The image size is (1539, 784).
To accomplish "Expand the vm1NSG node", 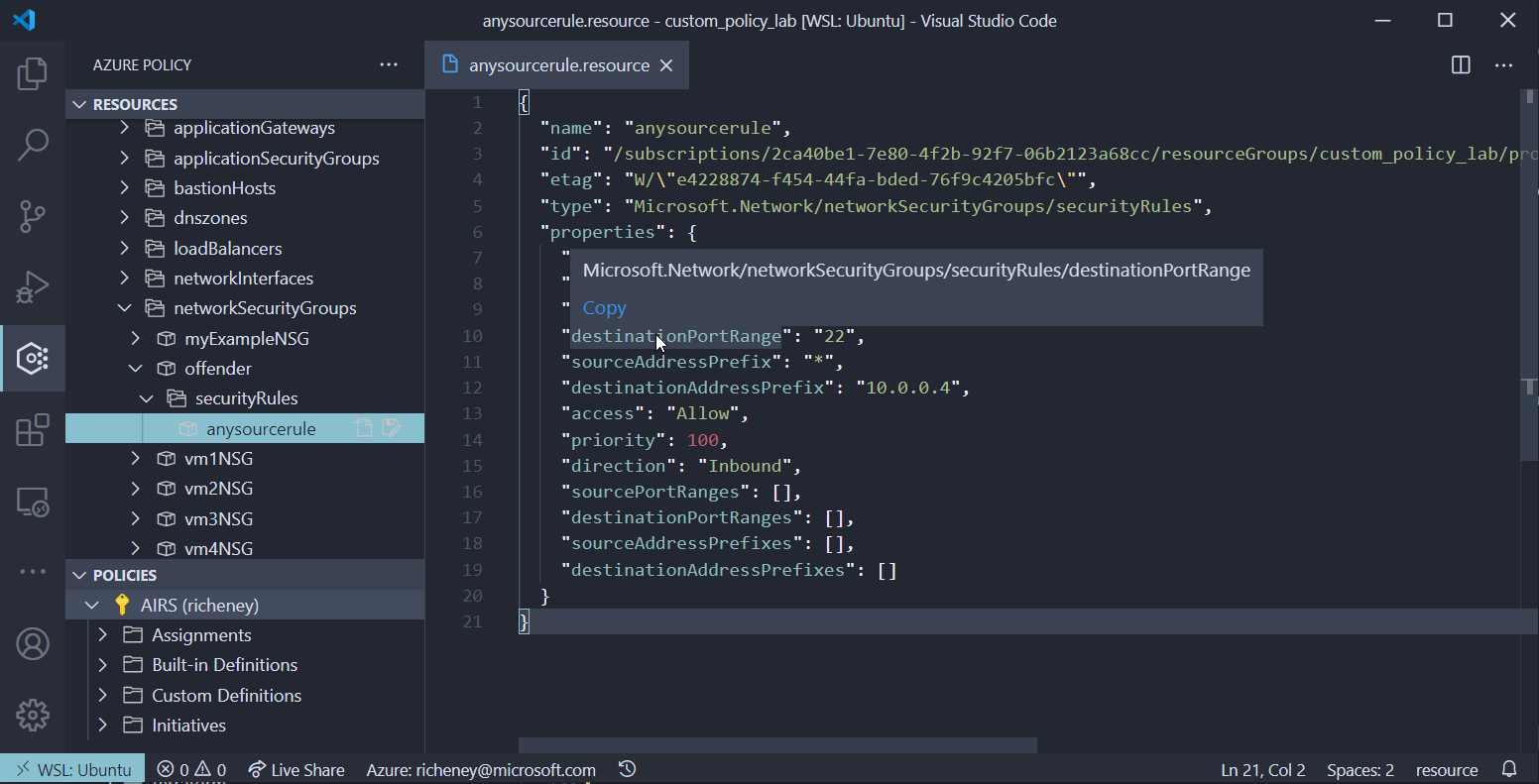I will click(136, 459).
